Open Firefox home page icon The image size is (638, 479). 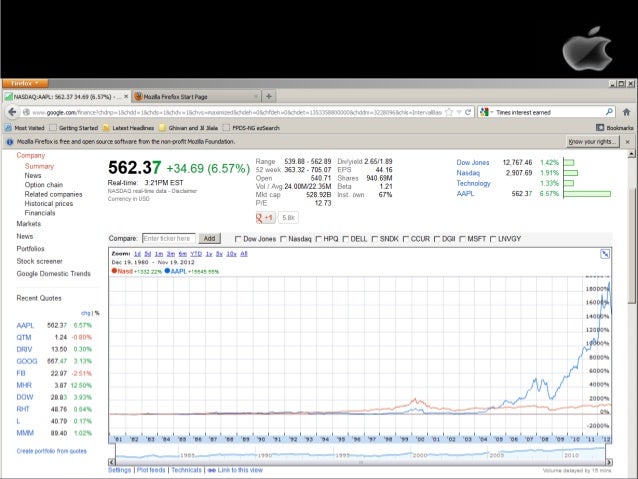pyautogui.click(x=627, y=112)
